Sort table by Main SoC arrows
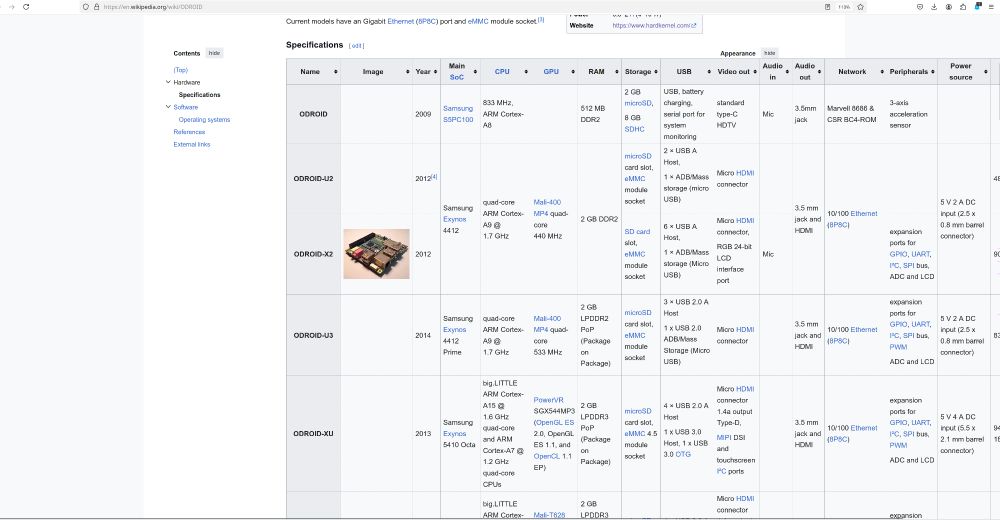This screenshot has width=1000, height=520. pos(475,71)
